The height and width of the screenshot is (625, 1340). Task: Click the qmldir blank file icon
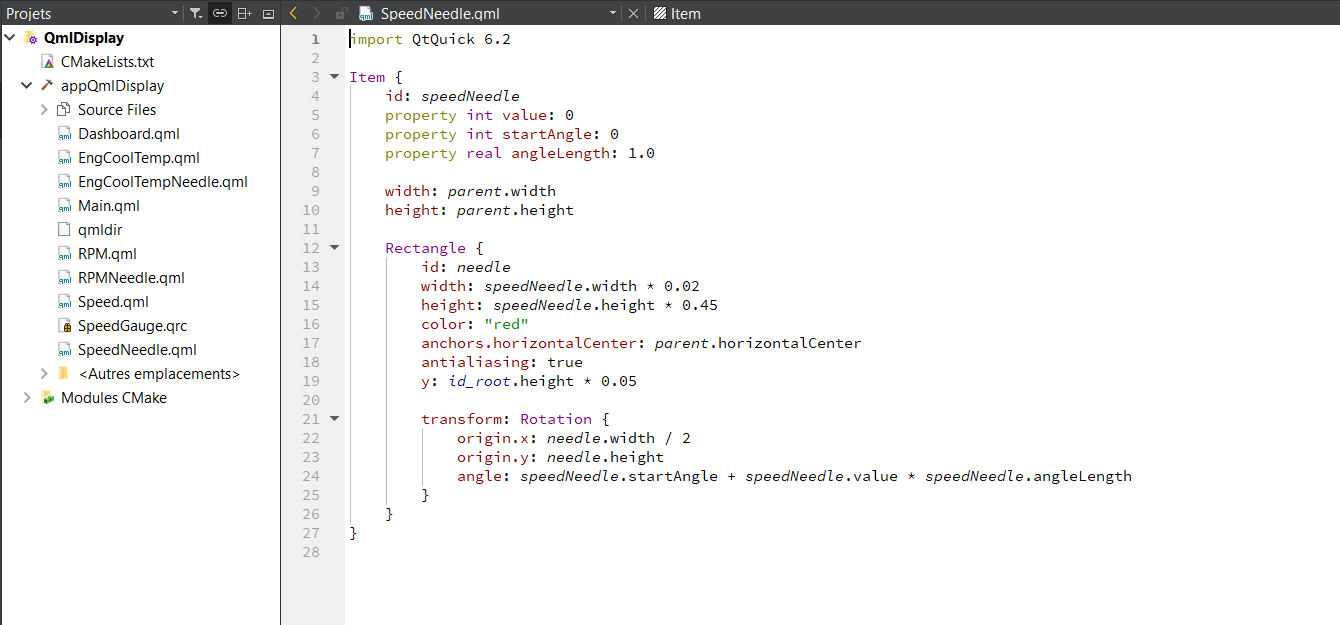64,230
